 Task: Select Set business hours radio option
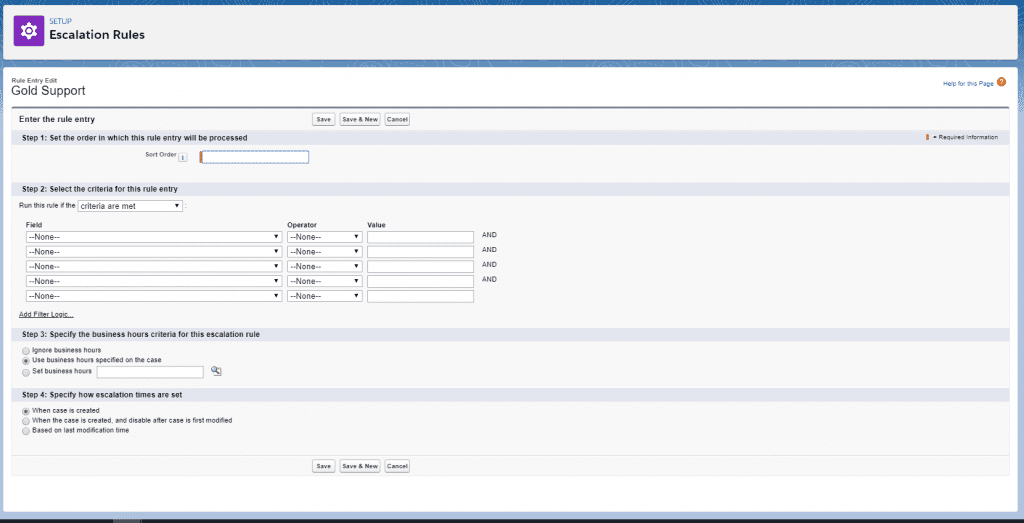pyautogui.click(x=25, y=371)
